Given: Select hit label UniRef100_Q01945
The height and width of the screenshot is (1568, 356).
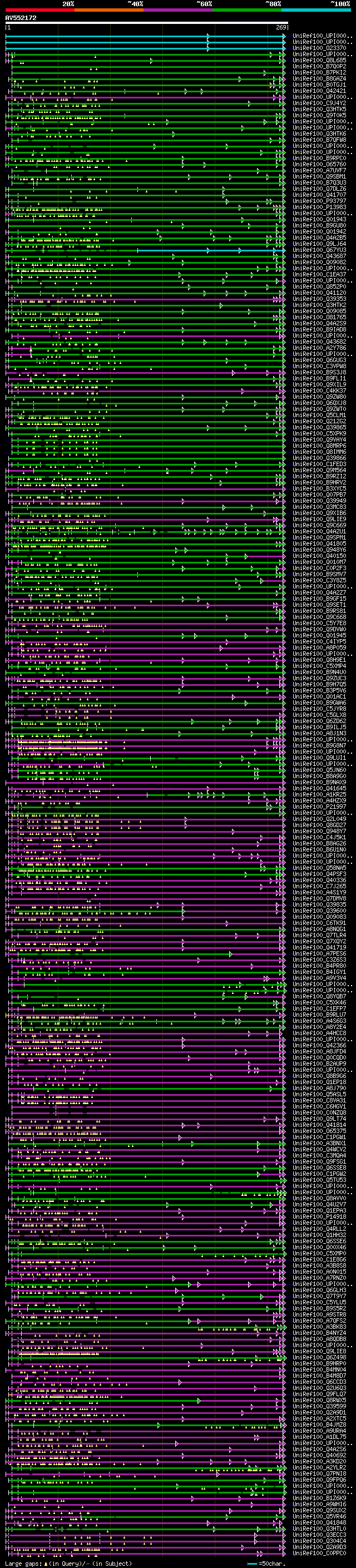Looking at the screenshot, I should coord(319,635).
